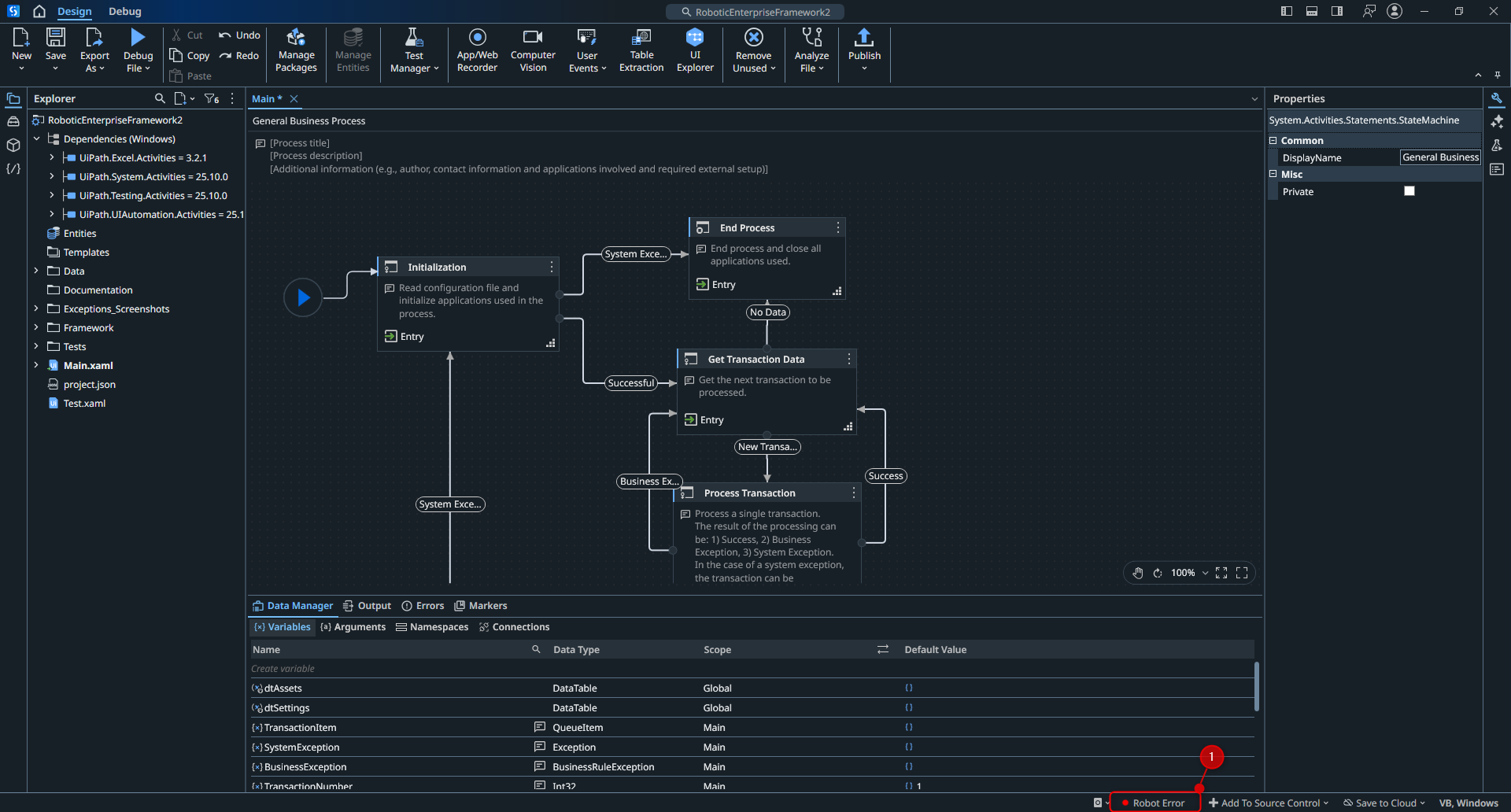The height and width of the screenshot is (812, 1511).
Task: Open User Events dropdown
Action: point(587,50)
